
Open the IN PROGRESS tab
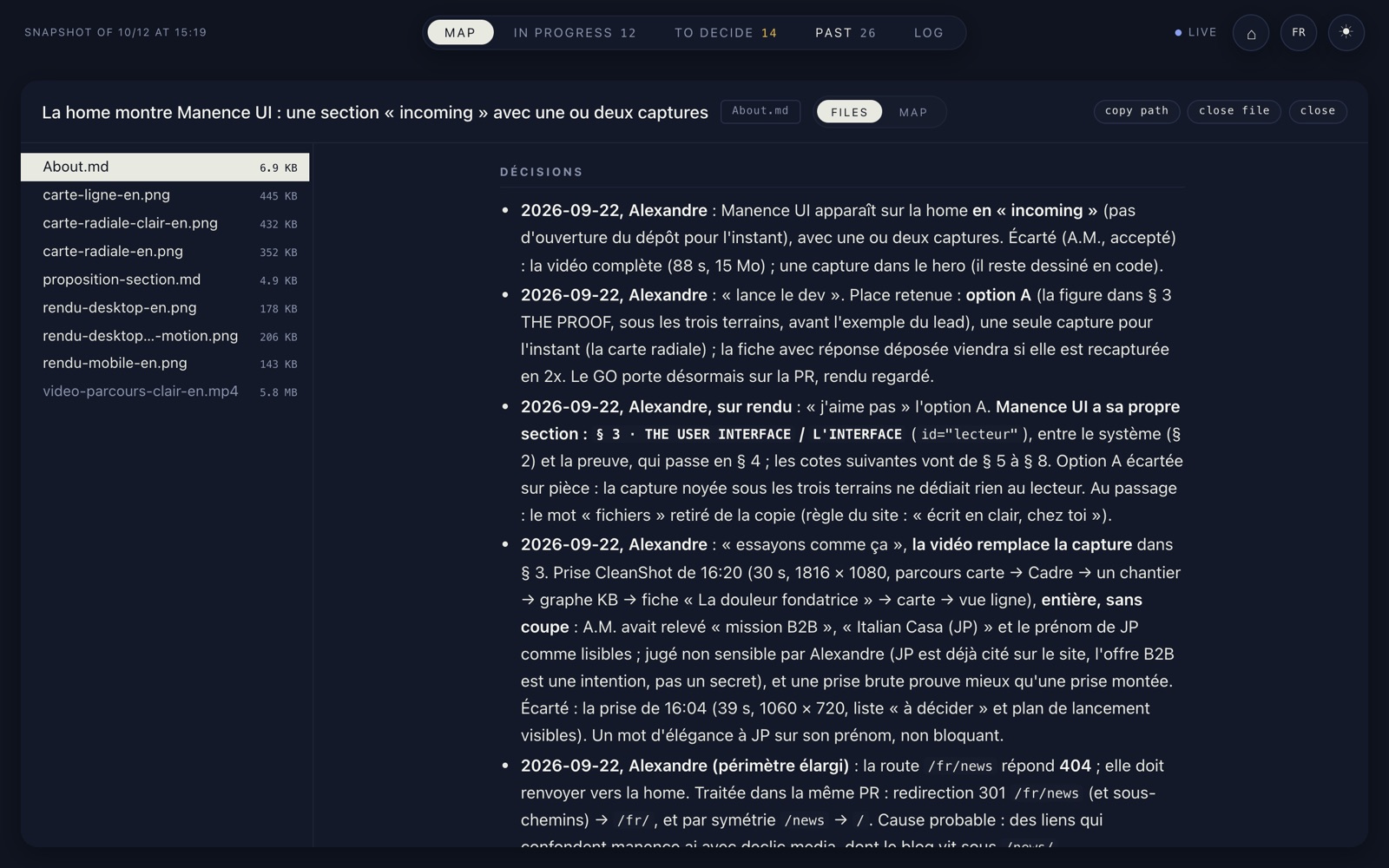click(x=575, y=33)
